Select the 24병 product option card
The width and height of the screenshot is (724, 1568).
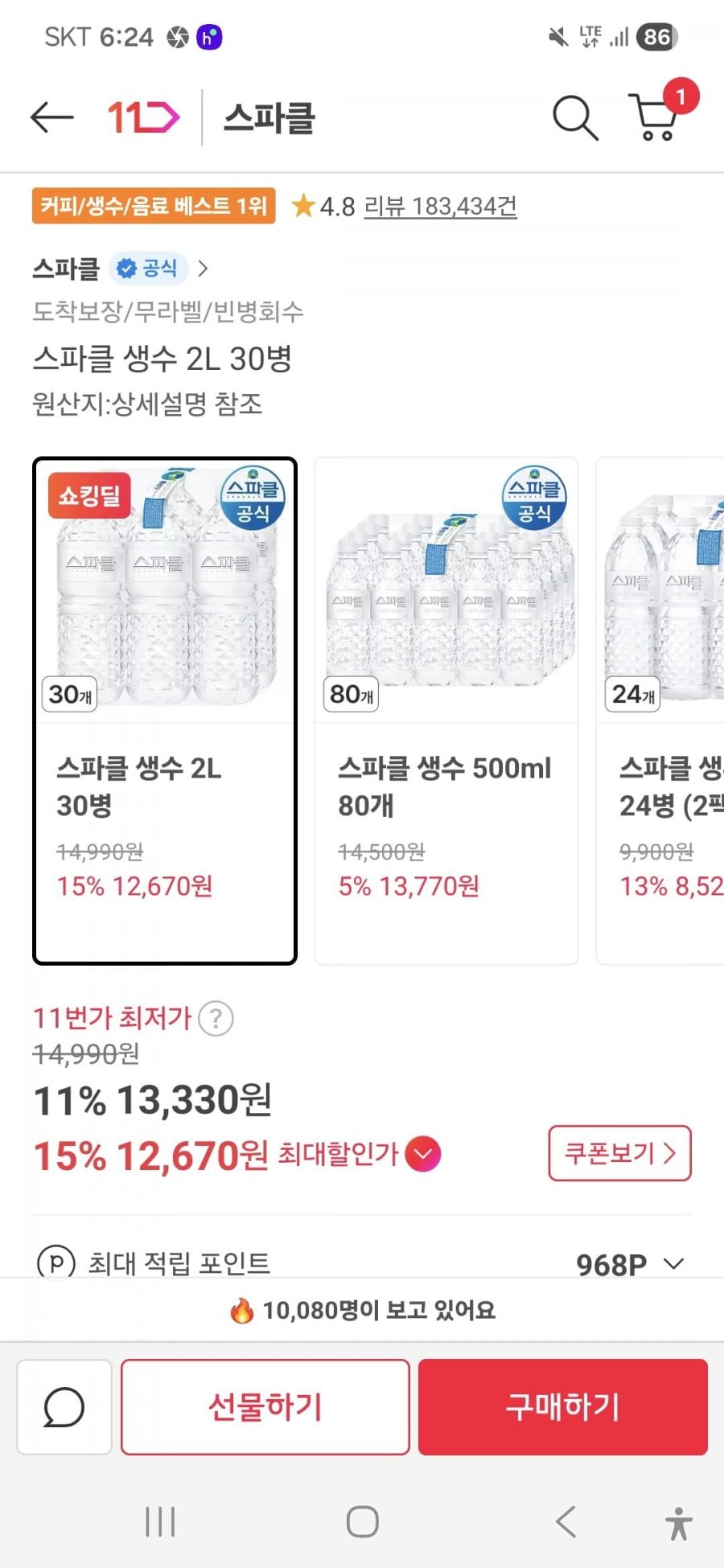pyautogui.click(x=661, y=711)
